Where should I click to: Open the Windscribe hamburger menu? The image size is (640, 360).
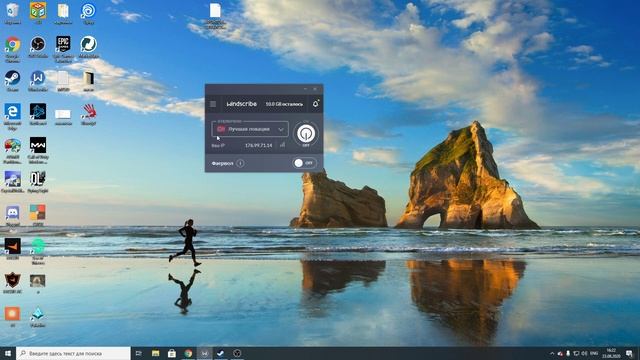pos(213,104)
